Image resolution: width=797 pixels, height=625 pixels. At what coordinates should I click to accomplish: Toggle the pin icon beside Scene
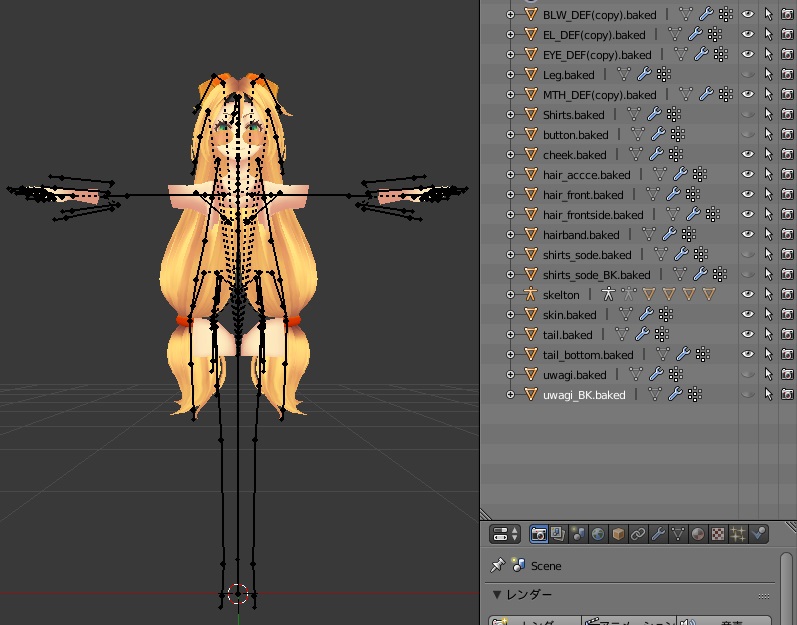click(x=498, y=565)
